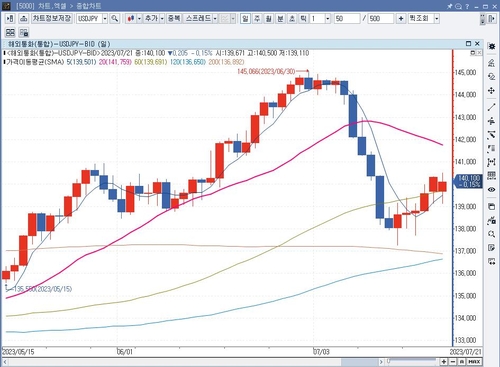Click the 145,066(2023/06/30) high label
The width and height of the screenshot is (500, 367).
click(266, 71)
